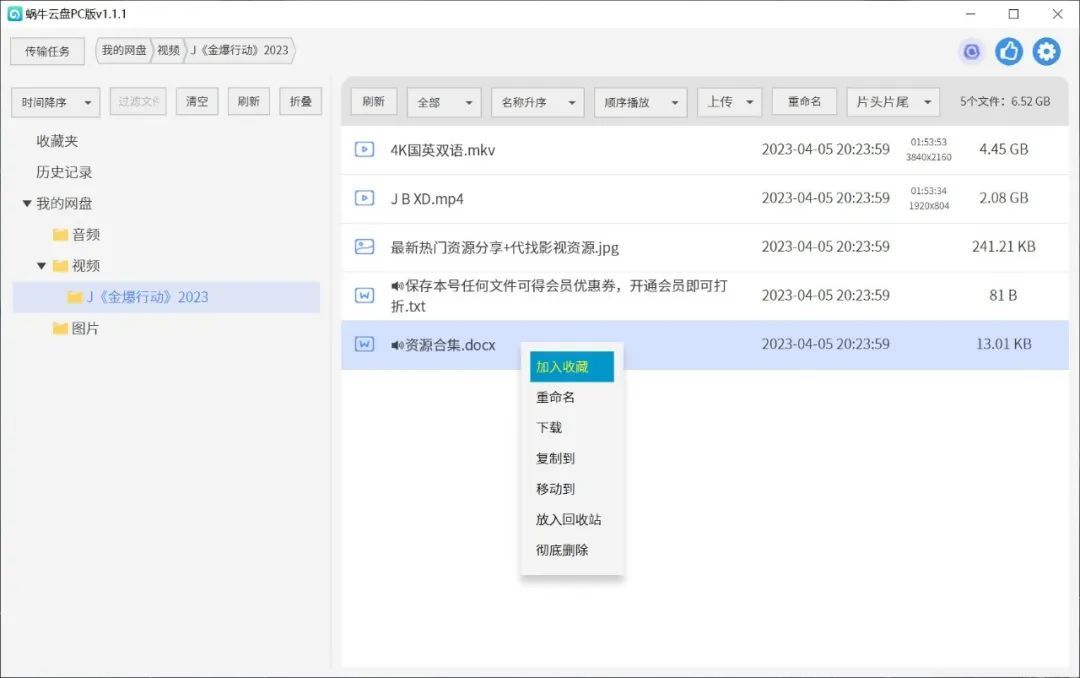The width and height of the screenshot is (1080, 678).
Task: Click the 4.45 GB size value
Action: coord(1004,150)
